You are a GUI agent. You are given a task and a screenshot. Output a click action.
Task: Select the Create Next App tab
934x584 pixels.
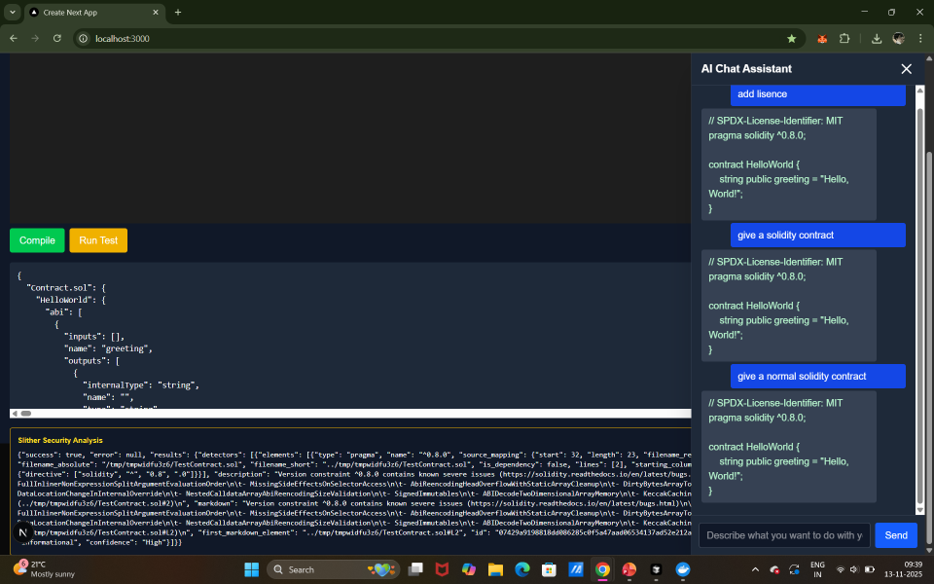[x=94, y=13]
